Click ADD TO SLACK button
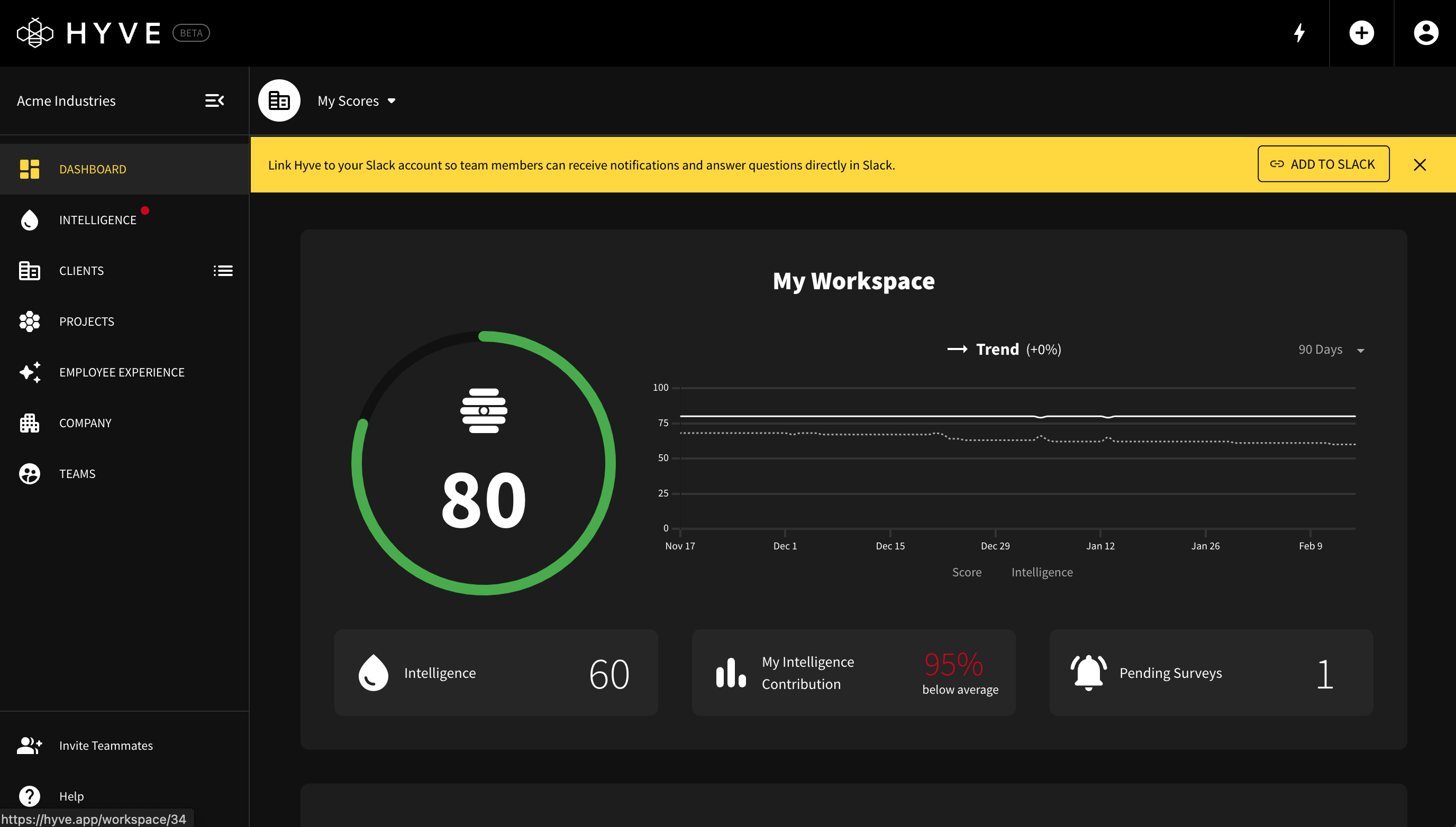 (x=1323, y=164)
